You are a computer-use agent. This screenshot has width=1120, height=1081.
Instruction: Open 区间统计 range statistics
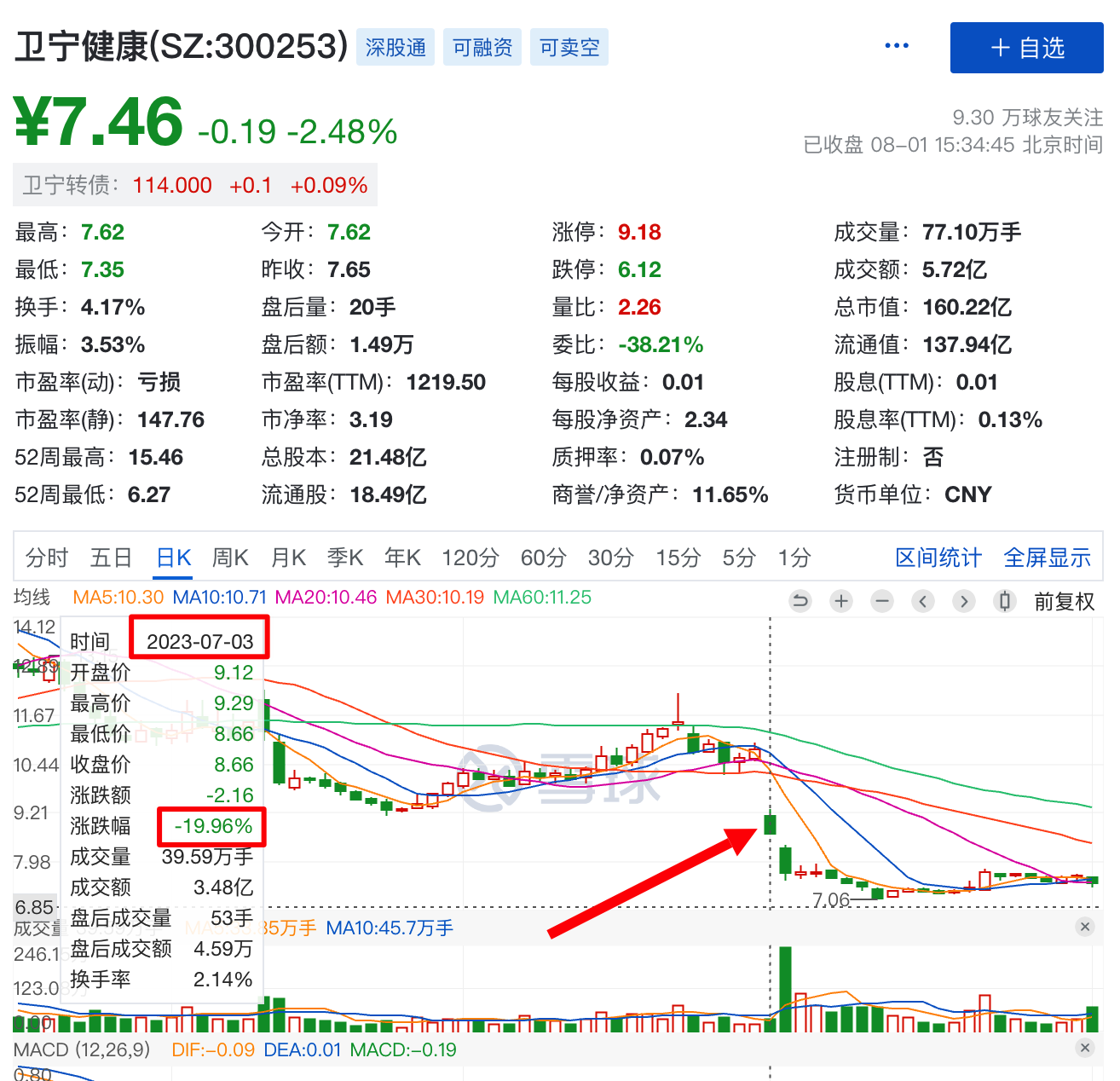pyautogui.click(x=938, y=558)
